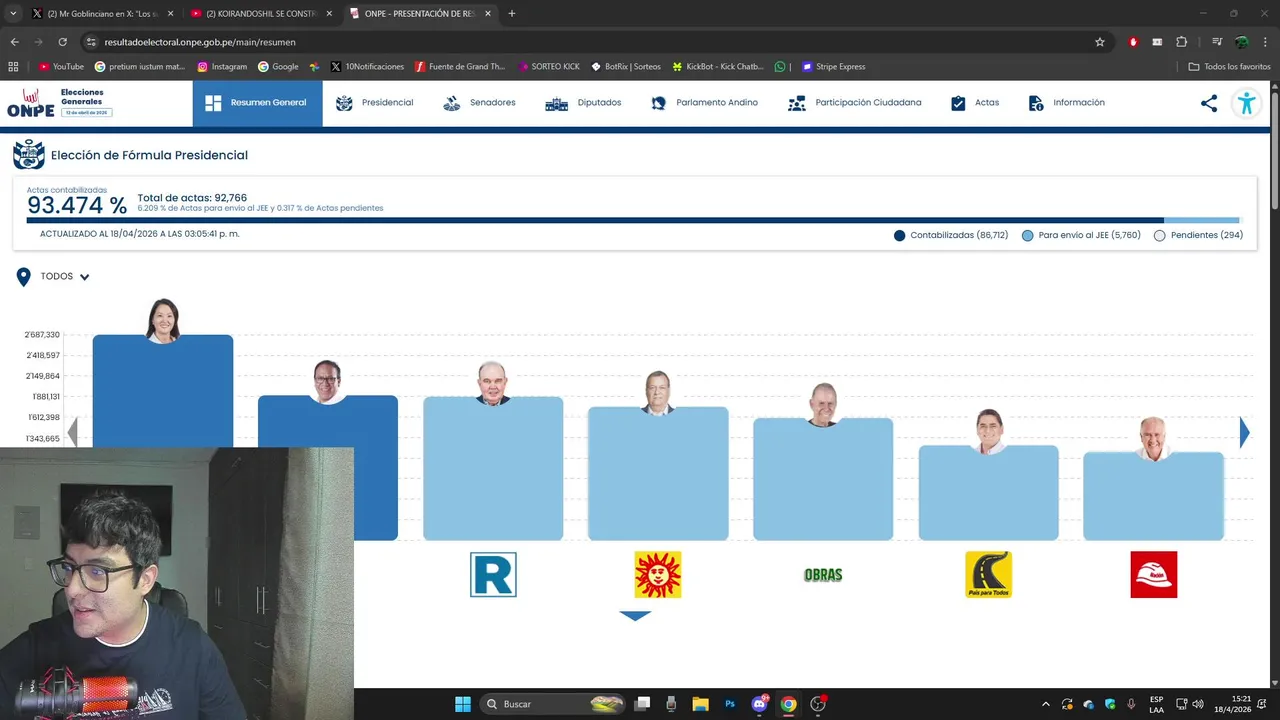Open the Actas section
Image resolution: width=1280 pixels, height=720 pixels.
click(x=974, y=103)
